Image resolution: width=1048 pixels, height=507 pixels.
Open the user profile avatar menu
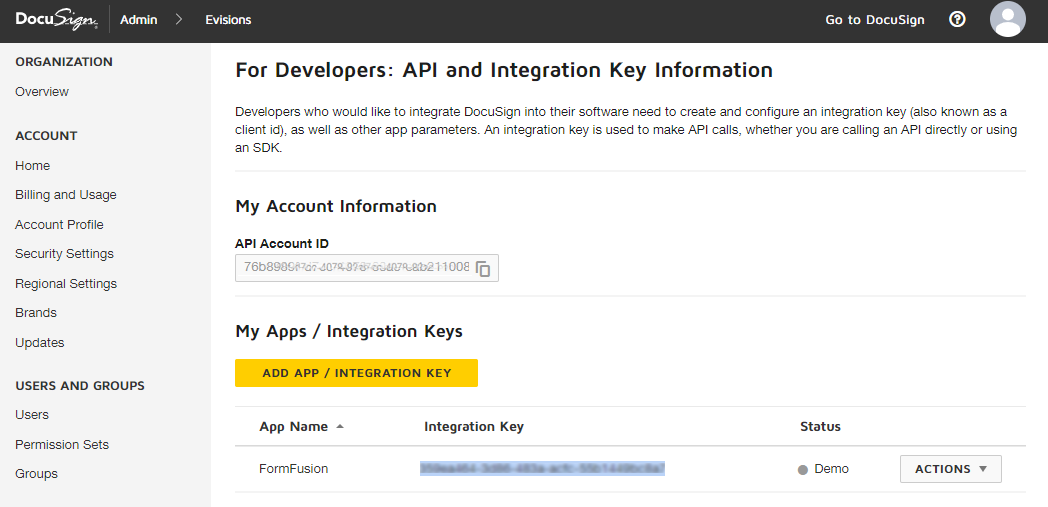point(1007,20)
